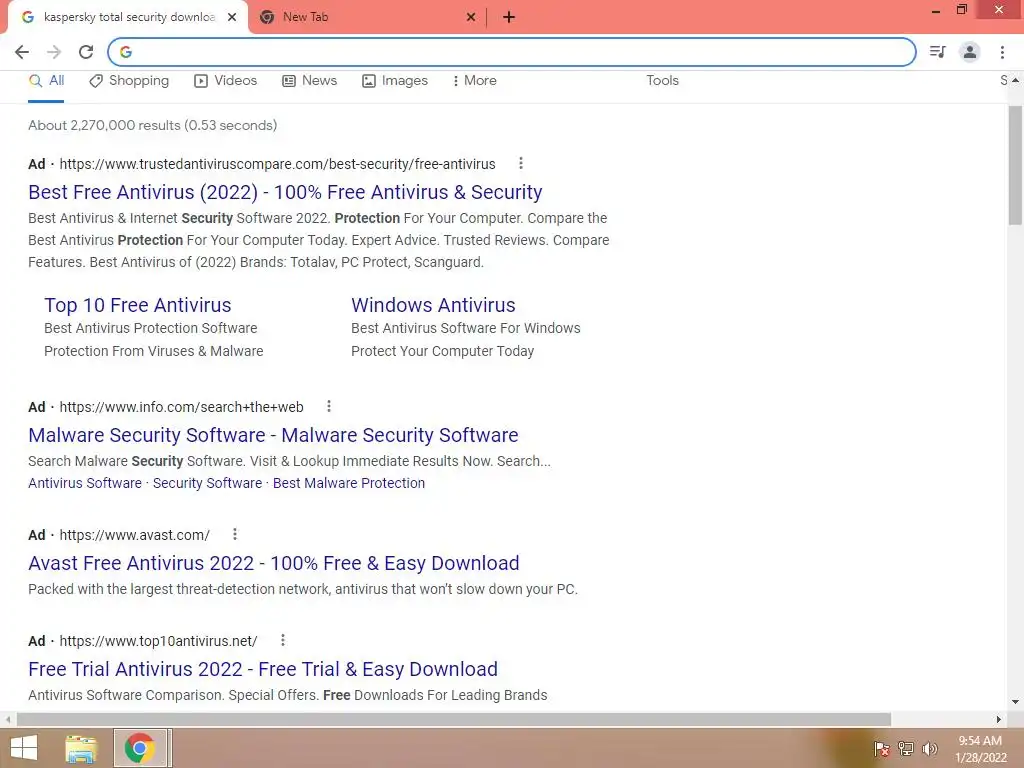1024x768 pixels.
Task: Switch to Shopping results
Action: (129, 81)
